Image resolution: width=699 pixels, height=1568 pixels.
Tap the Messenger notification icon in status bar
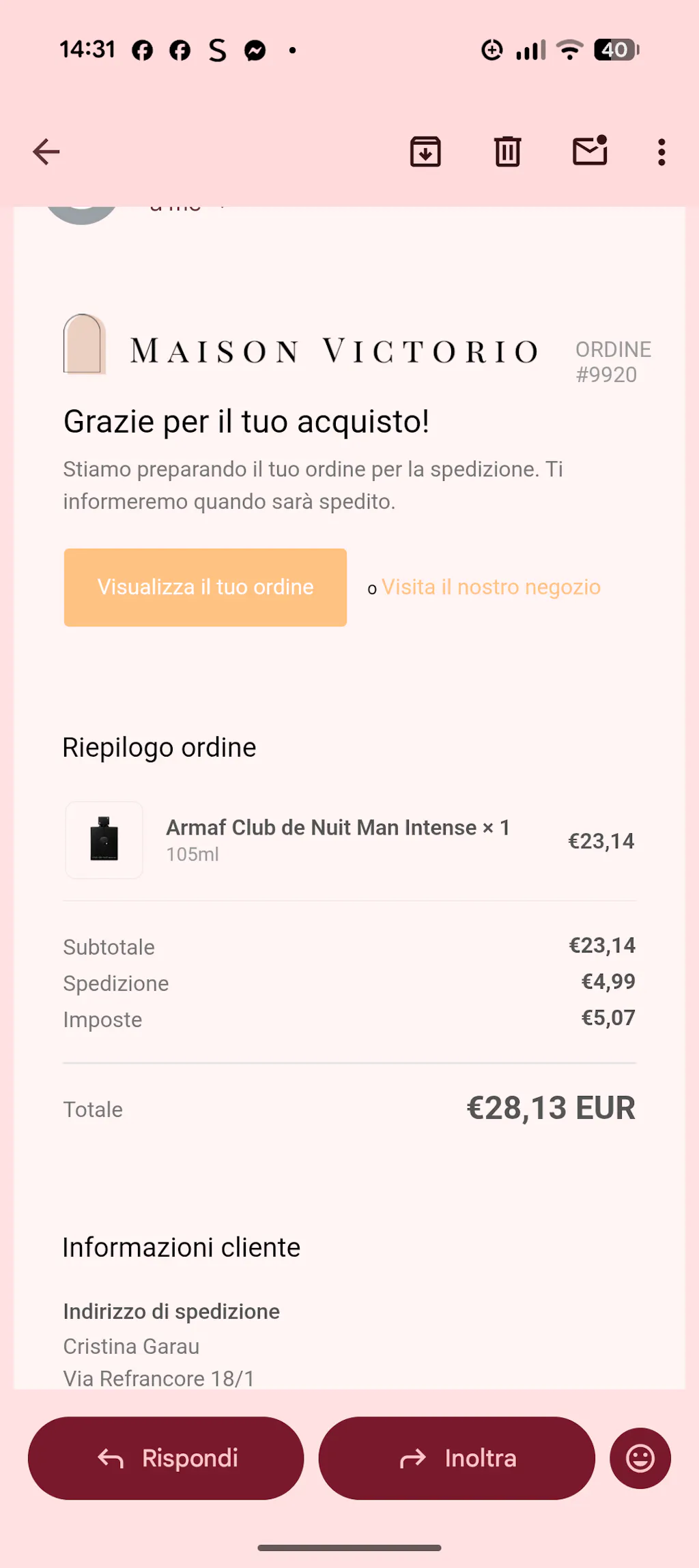pyautogui.click(x=255, y=50)
